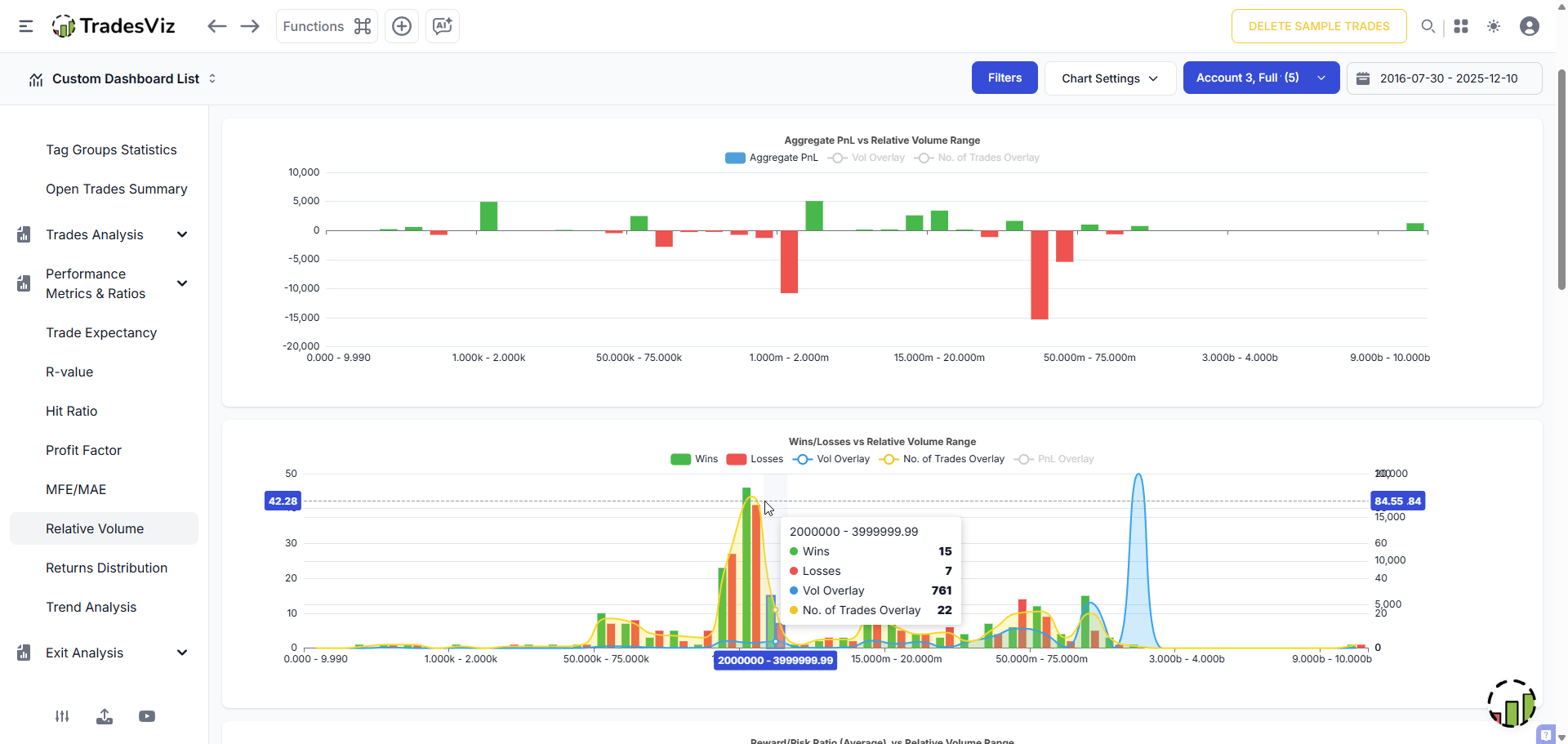The width and height of the screenshot is (1568, 744).
Task: Open Returns Distribution page
Action: click(106, 568)
